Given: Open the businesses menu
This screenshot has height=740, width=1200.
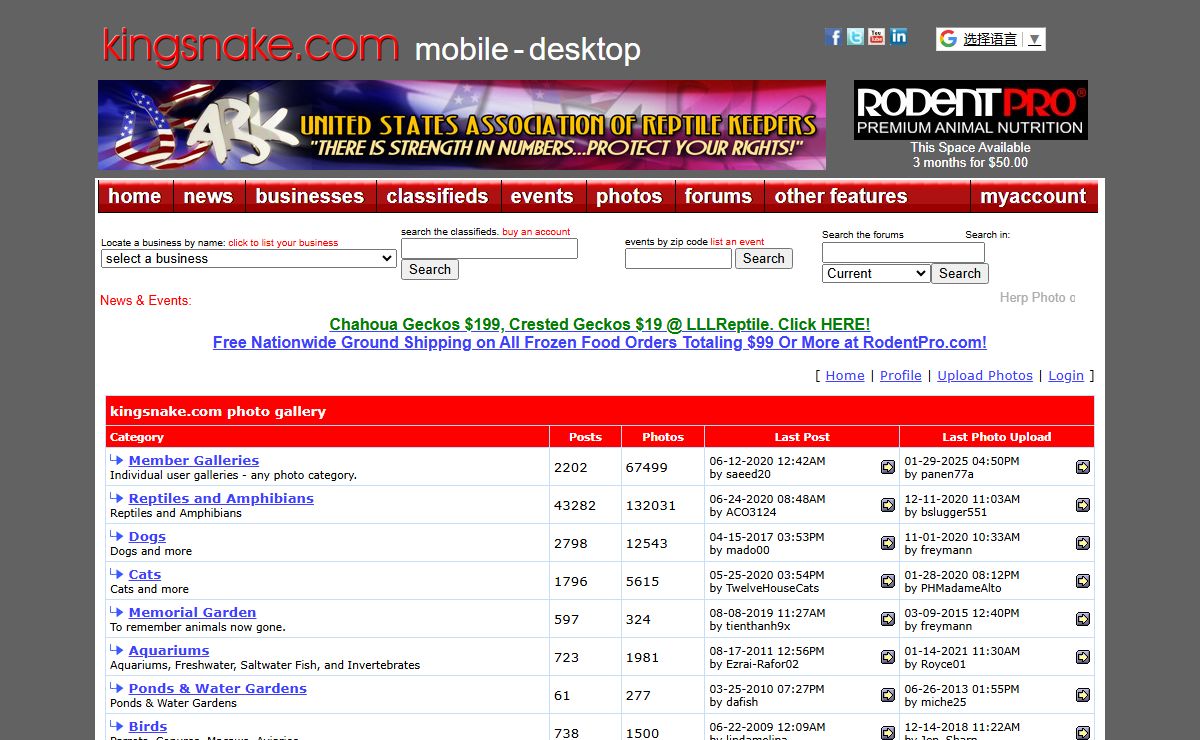Looking at the screenshot, I should 310,196.
